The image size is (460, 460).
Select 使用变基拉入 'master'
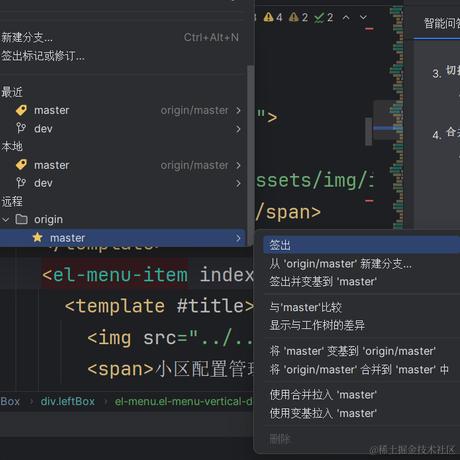pos(362,413)
